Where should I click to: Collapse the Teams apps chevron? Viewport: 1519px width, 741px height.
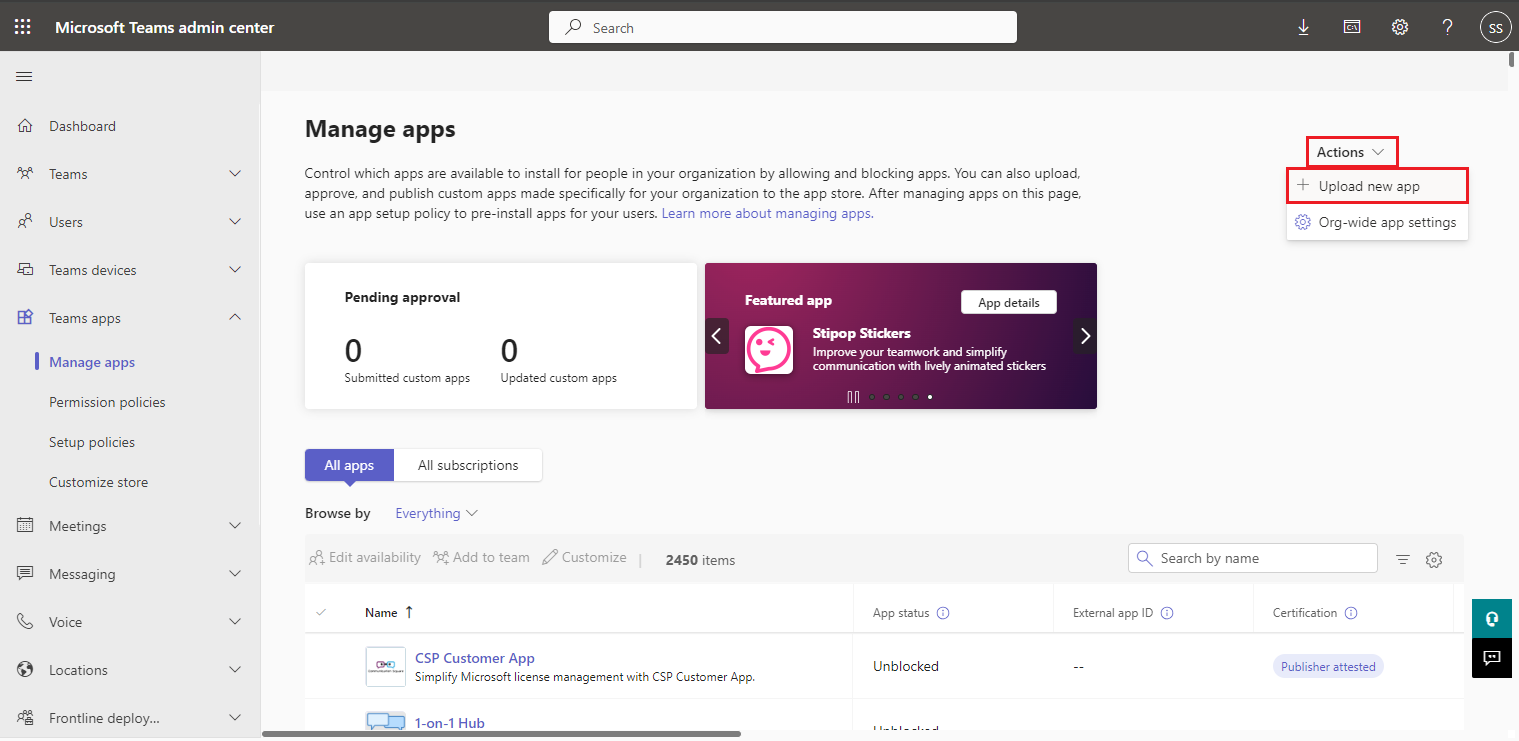[x=235, y=318]
